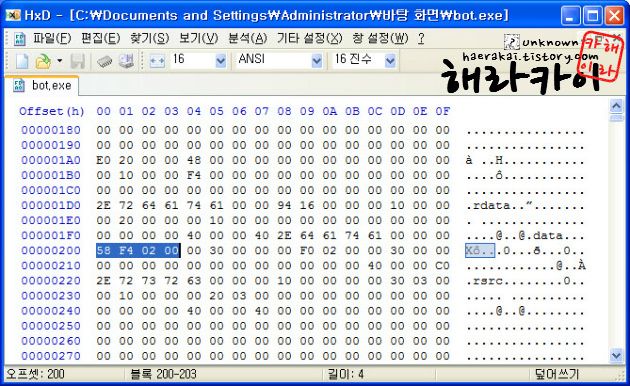Click byte C0 in row 00000210

pyautogui.click(x=442, y=266)
